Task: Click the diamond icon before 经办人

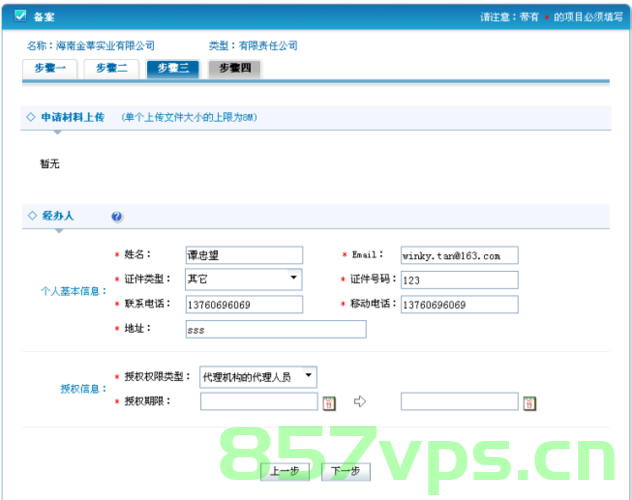Action: tap(32, 215)
